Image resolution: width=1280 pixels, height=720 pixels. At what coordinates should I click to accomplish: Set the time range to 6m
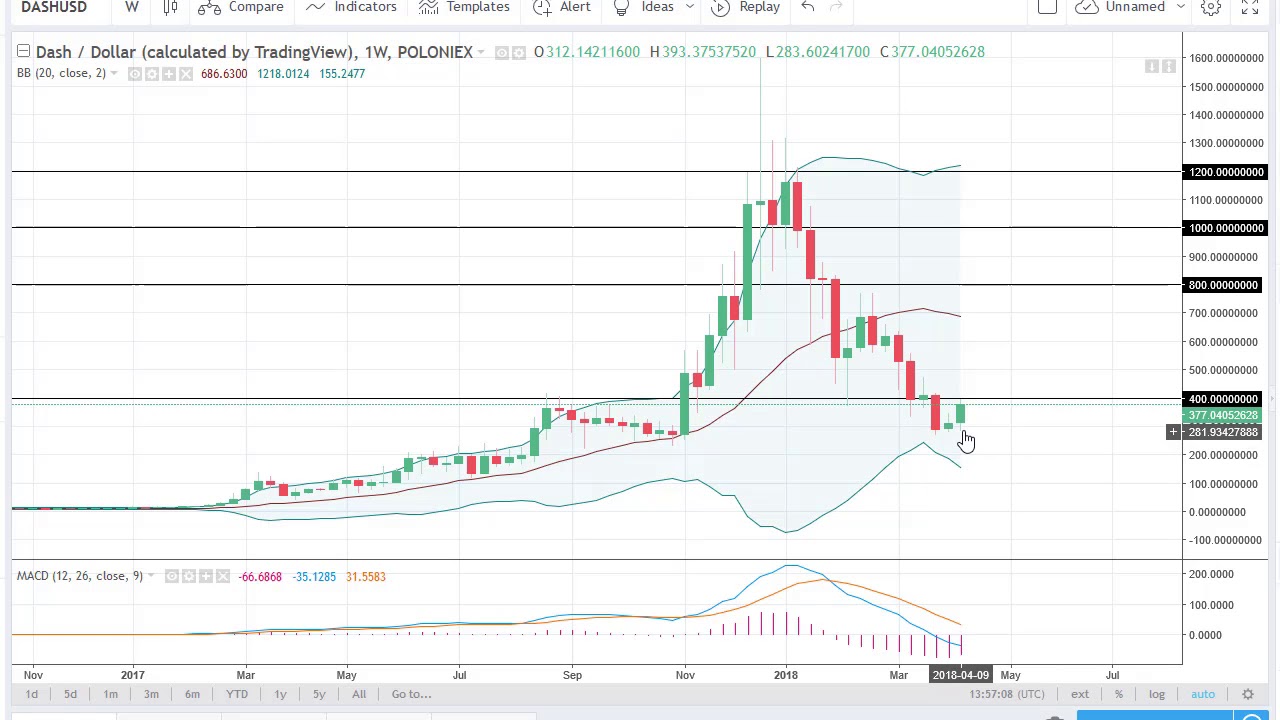coord(192,694)
